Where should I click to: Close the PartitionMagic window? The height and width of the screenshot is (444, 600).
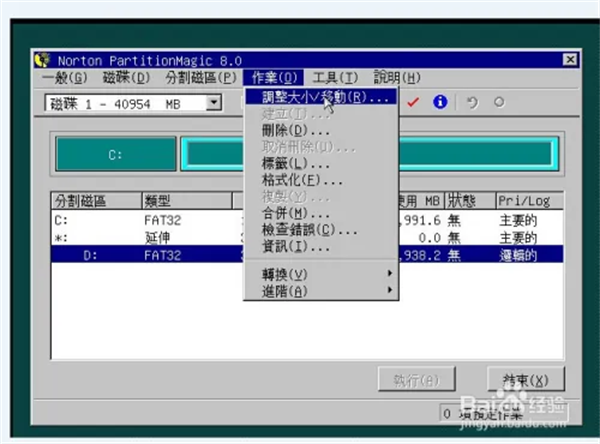tap(570, 60)
